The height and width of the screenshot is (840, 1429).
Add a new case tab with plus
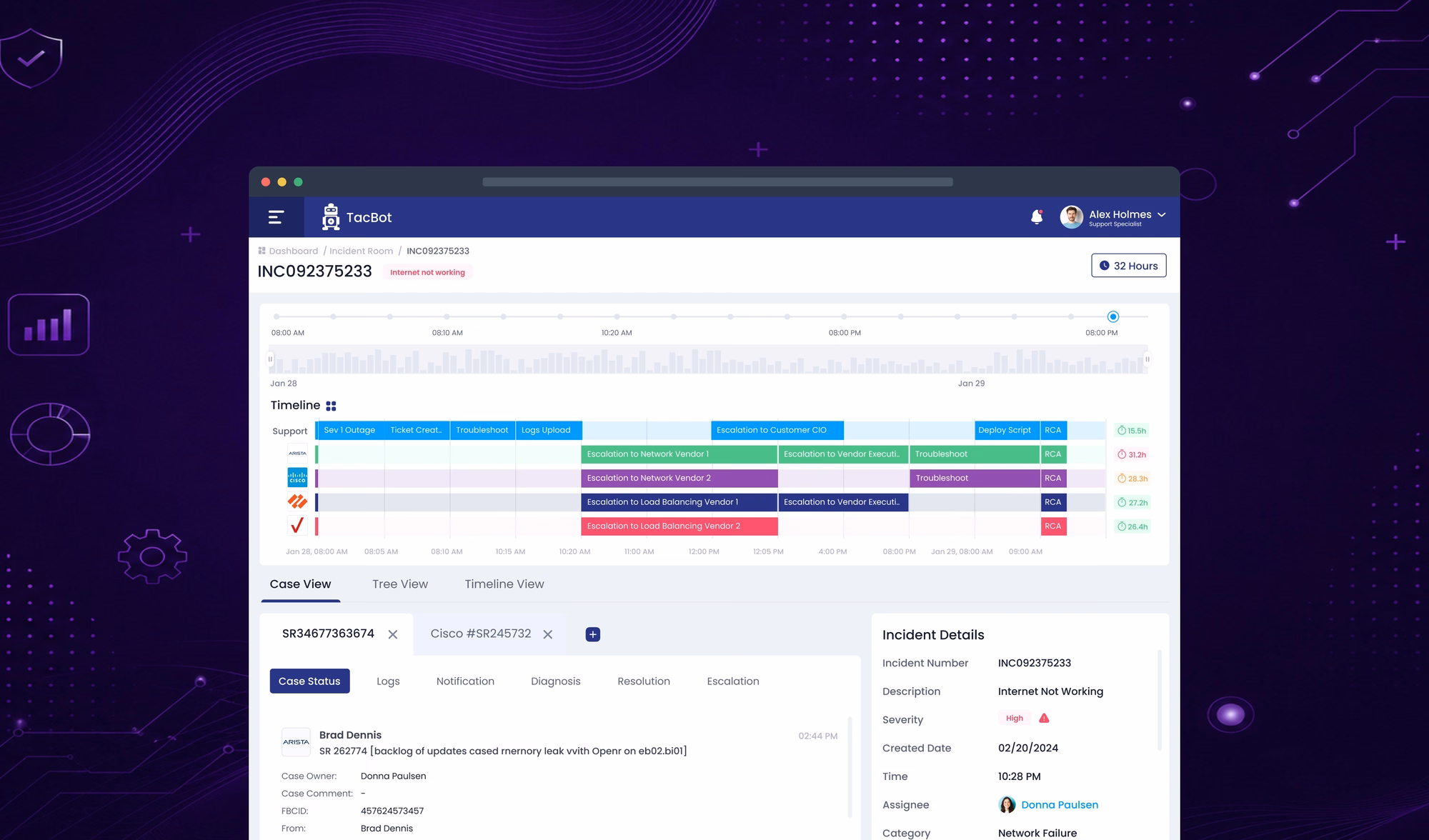click(593, 634)
